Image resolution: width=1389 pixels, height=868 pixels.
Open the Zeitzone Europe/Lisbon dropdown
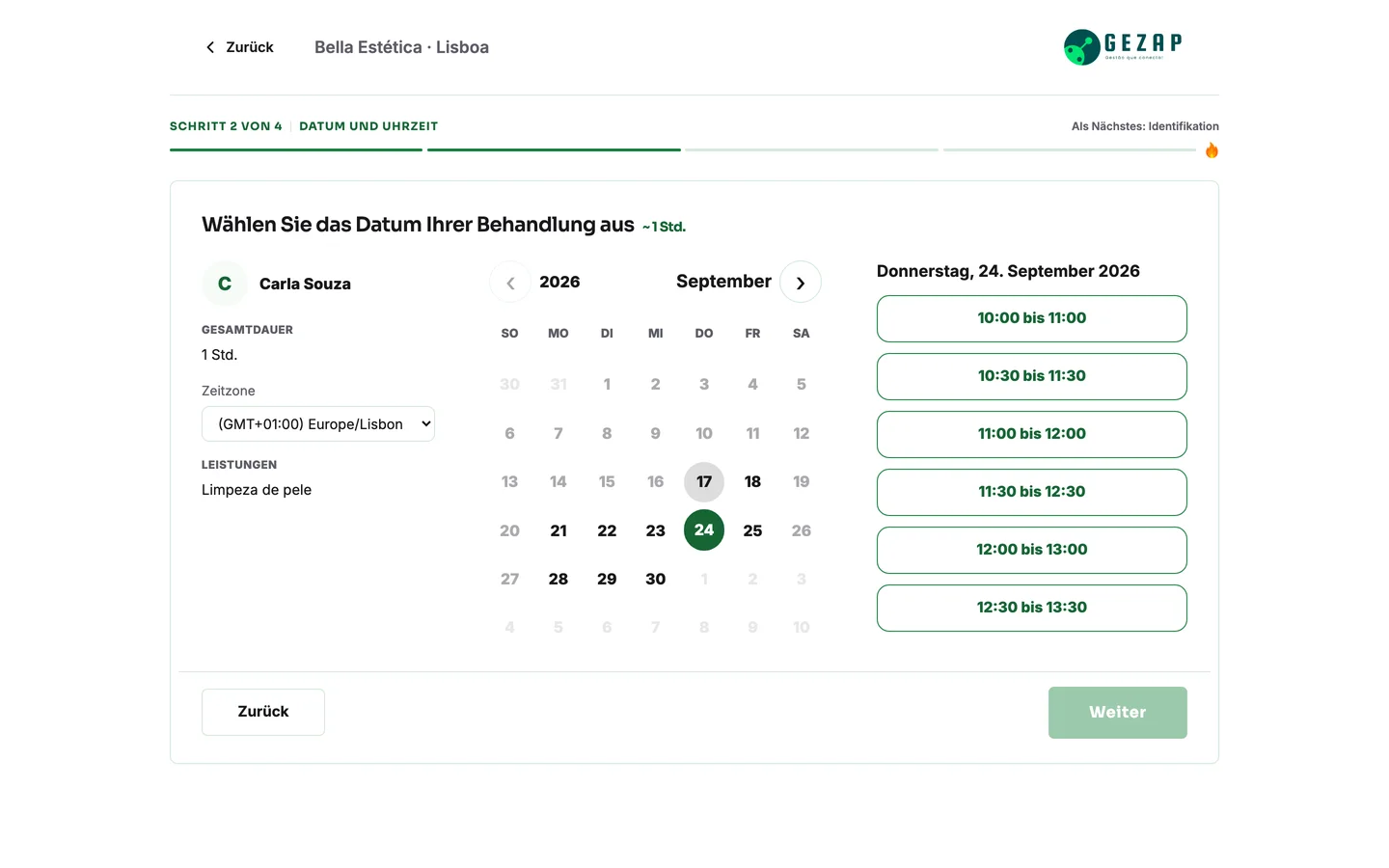(318, 424)
